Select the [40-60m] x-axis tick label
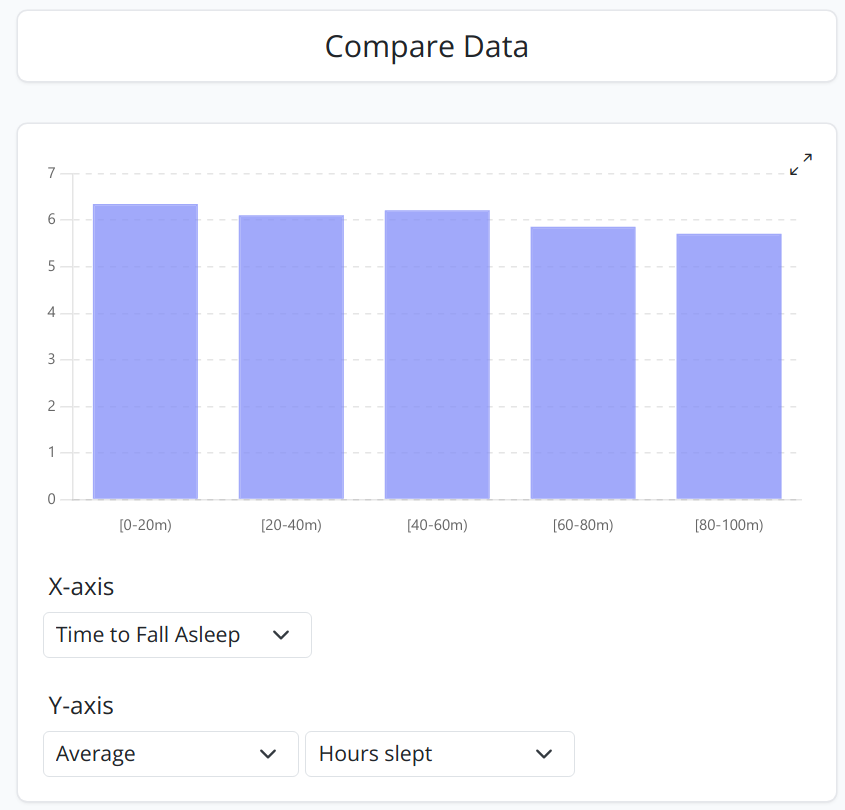 437,525
